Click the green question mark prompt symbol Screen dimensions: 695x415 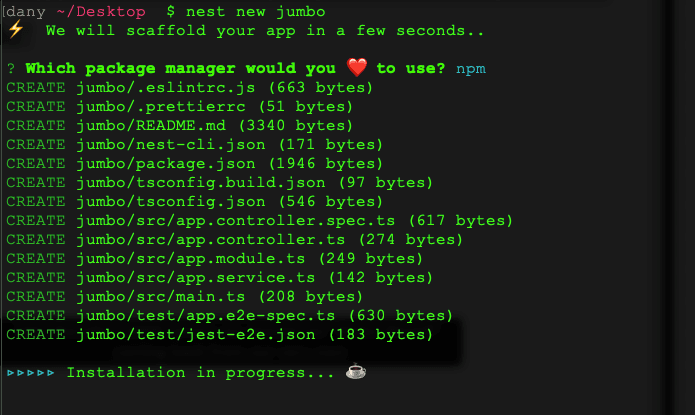[10, 69]
